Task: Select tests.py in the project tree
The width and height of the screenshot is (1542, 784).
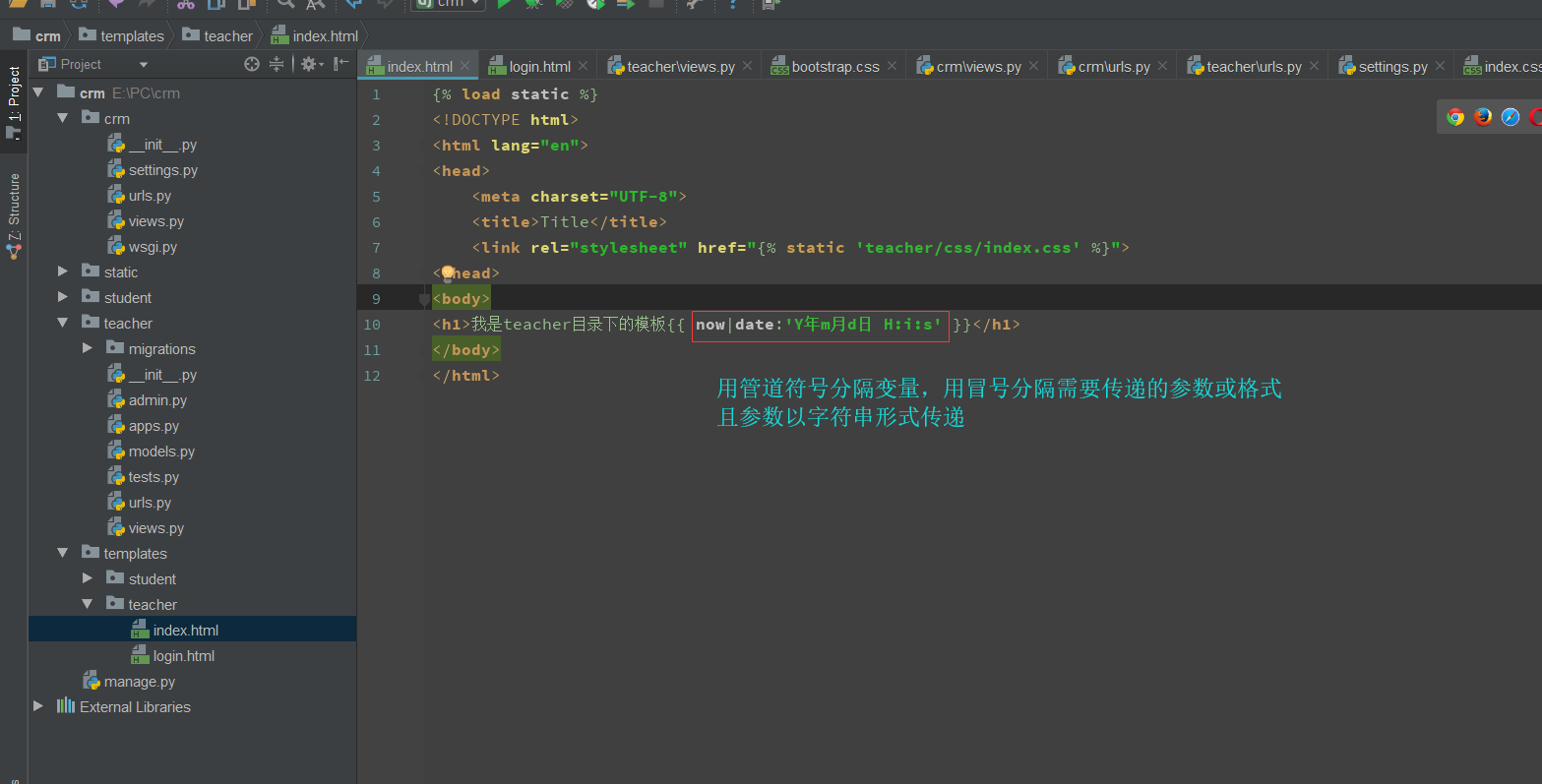Action: 154,476
